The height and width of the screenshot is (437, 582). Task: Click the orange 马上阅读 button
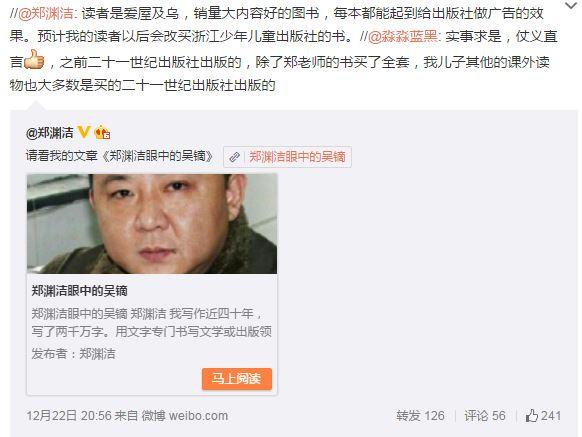[x=237, y=379]
